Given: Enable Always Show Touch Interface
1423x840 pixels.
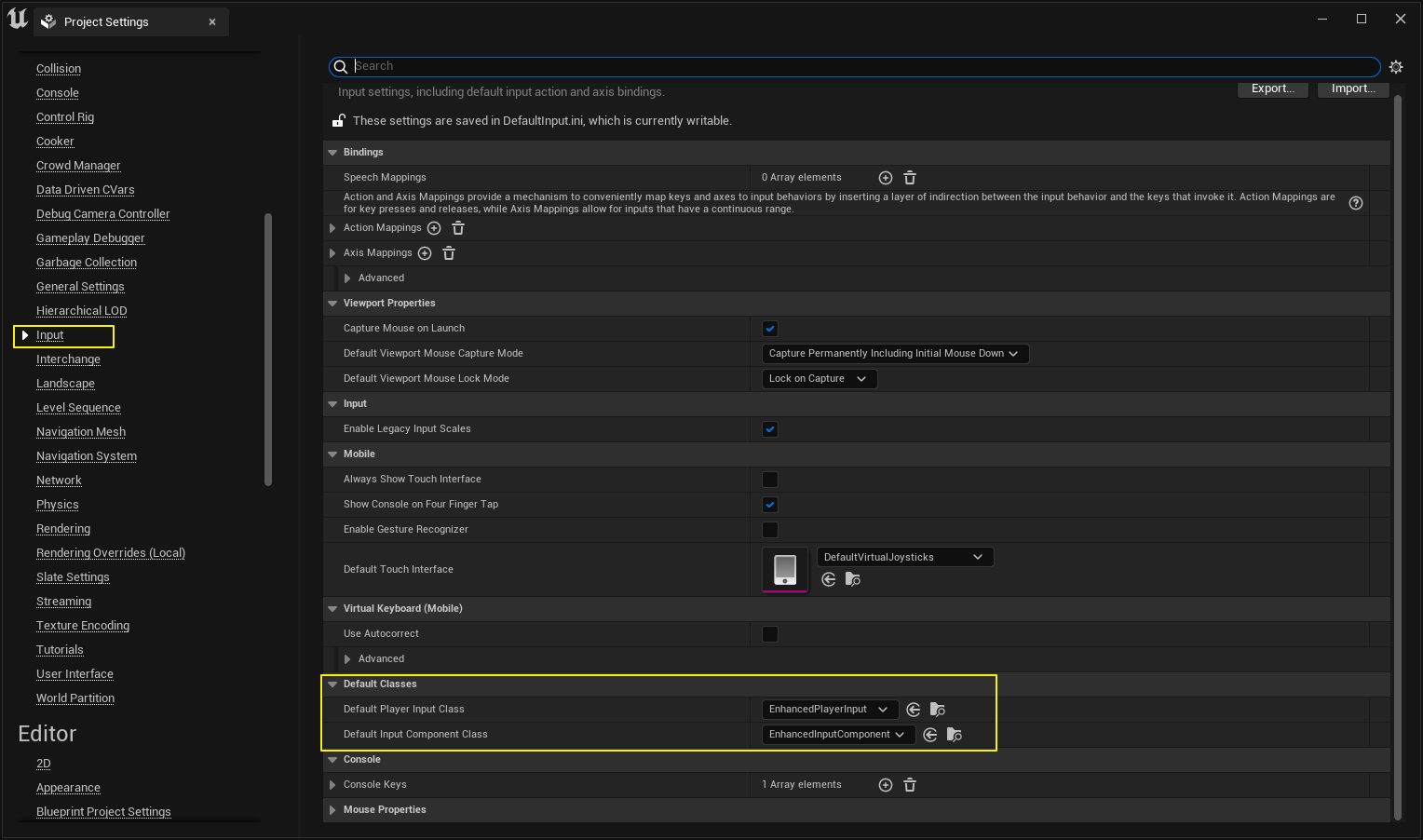Looking at the screenshot, I should [x=770, y=480].
